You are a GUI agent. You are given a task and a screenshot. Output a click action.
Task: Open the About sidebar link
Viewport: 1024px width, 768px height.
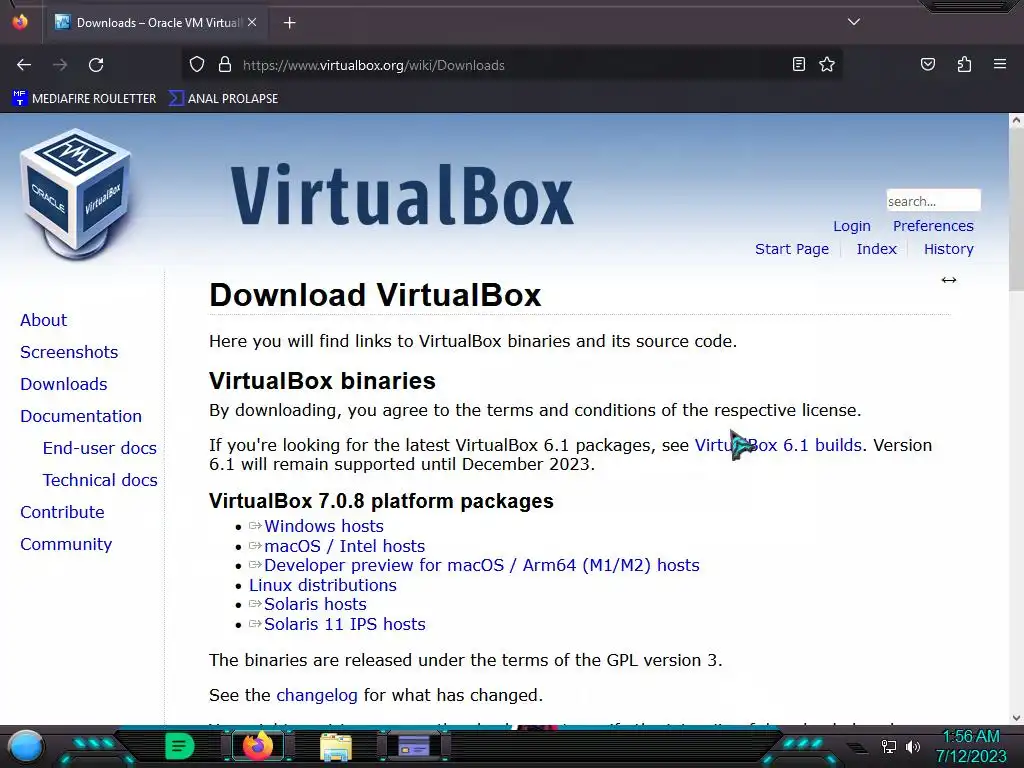(44, 320)
